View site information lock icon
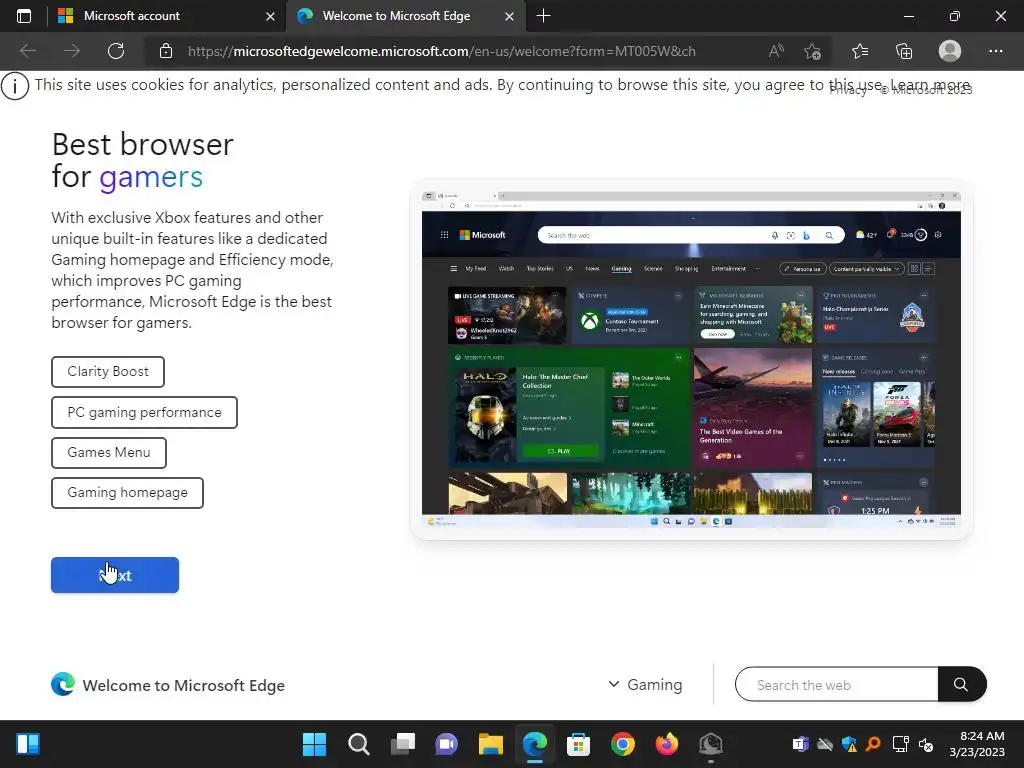This screenshot has width=1024, height=768. point(166,51)
